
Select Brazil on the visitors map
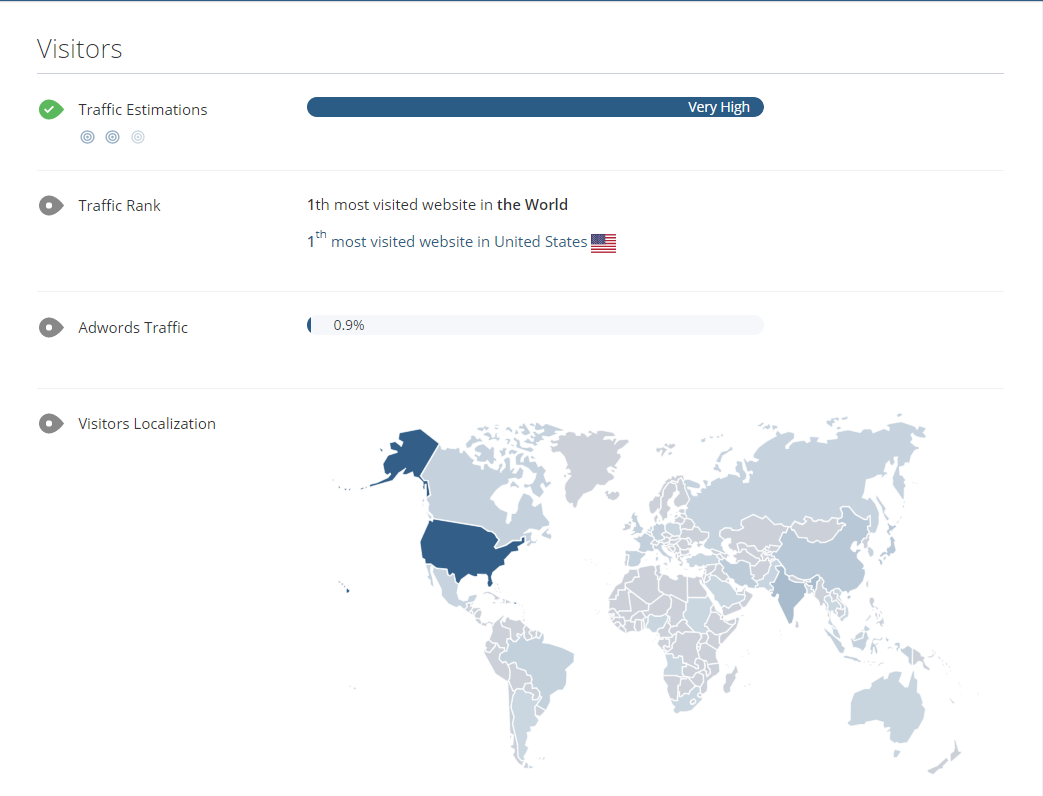pyautogui.click(x=540, y=665)
